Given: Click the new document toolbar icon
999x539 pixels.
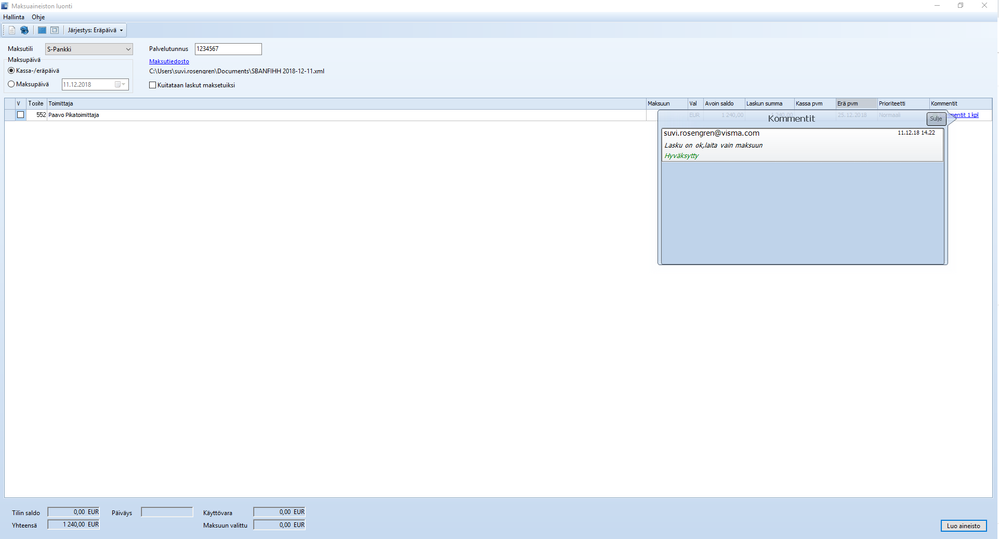Looking at the screenshot, I should [11, 30].
